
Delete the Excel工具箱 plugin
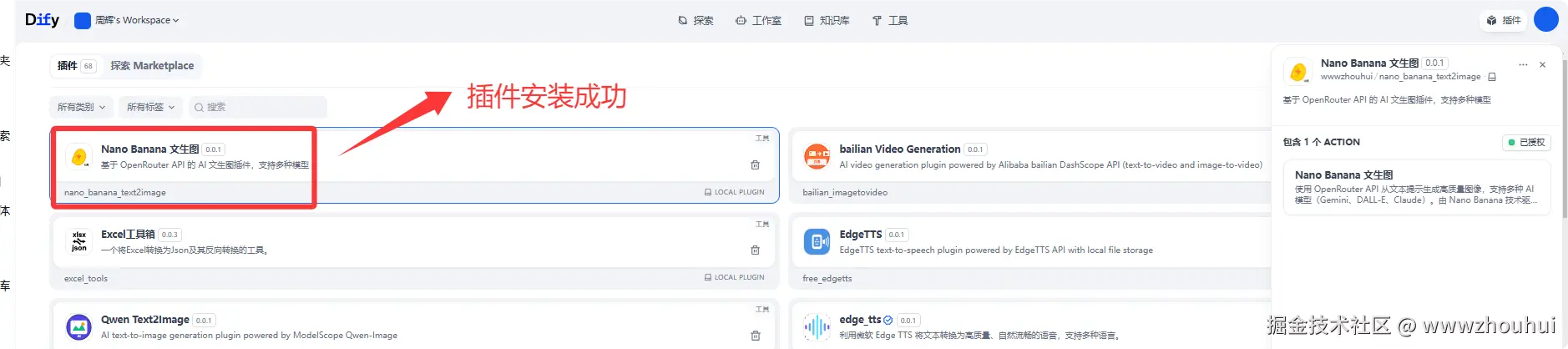[x=755, y=250]
